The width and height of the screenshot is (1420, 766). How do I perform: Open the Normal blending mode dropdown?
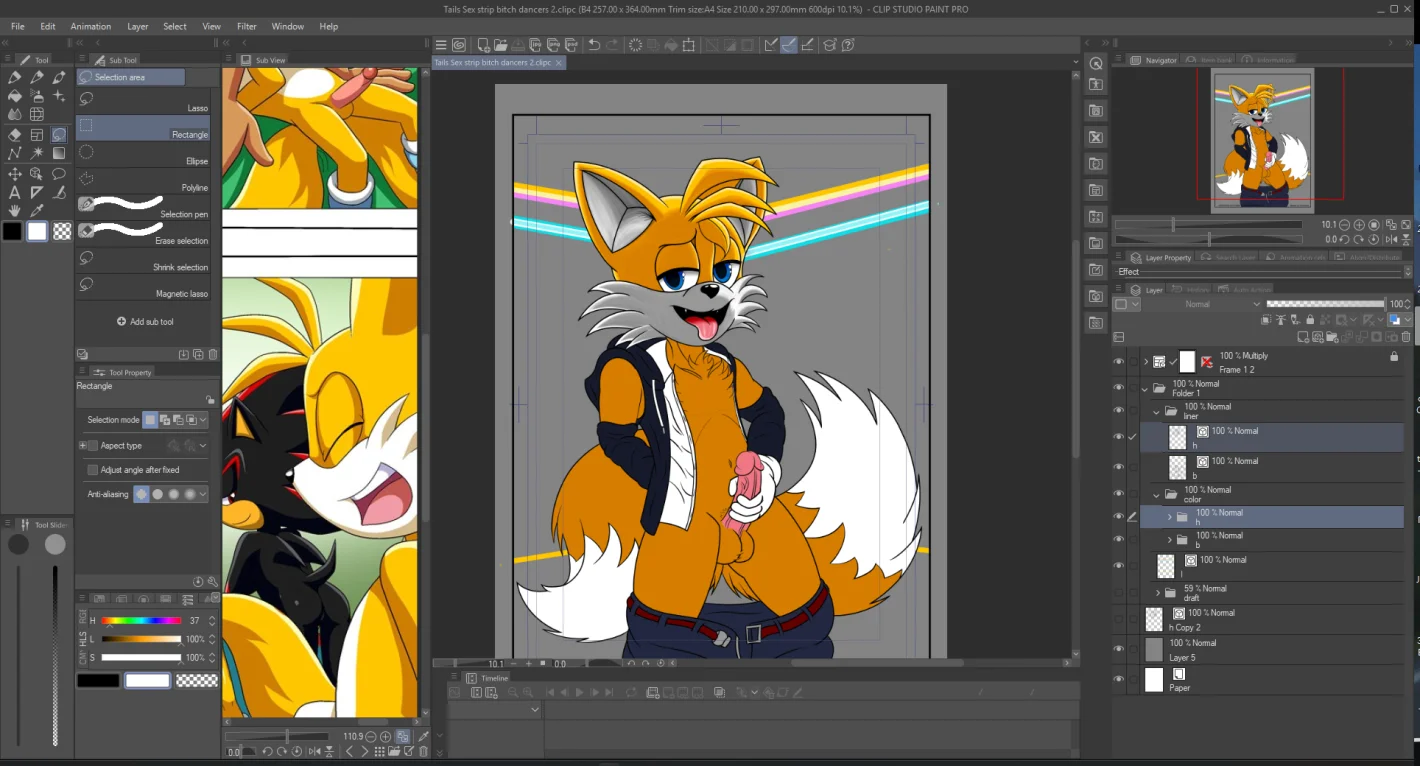point(1202,304)
